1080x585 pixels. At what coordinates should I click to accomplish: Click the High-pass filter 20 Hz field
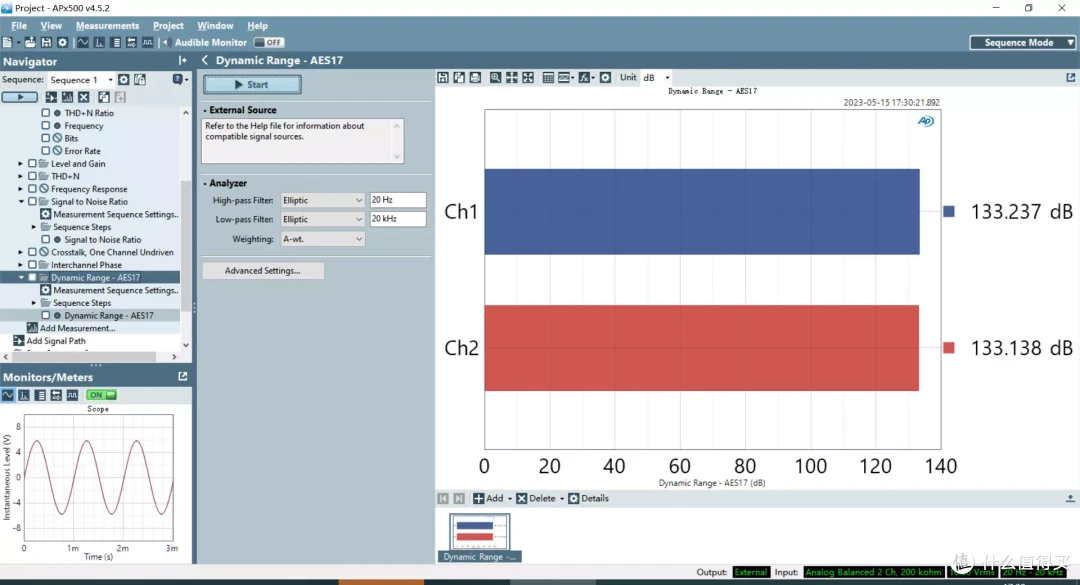click(397, 200)
